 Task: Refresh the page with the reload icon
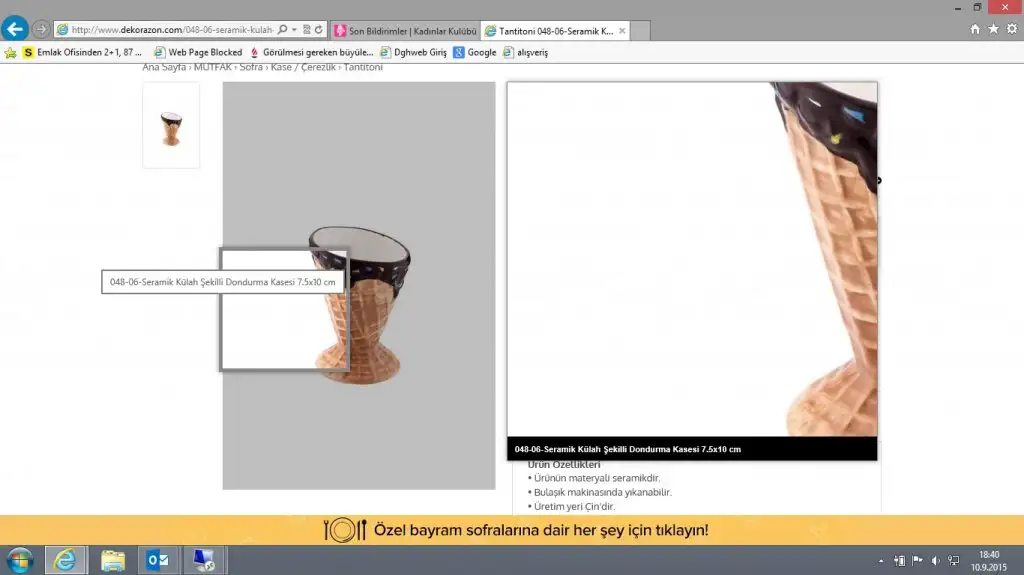[318, 30]
